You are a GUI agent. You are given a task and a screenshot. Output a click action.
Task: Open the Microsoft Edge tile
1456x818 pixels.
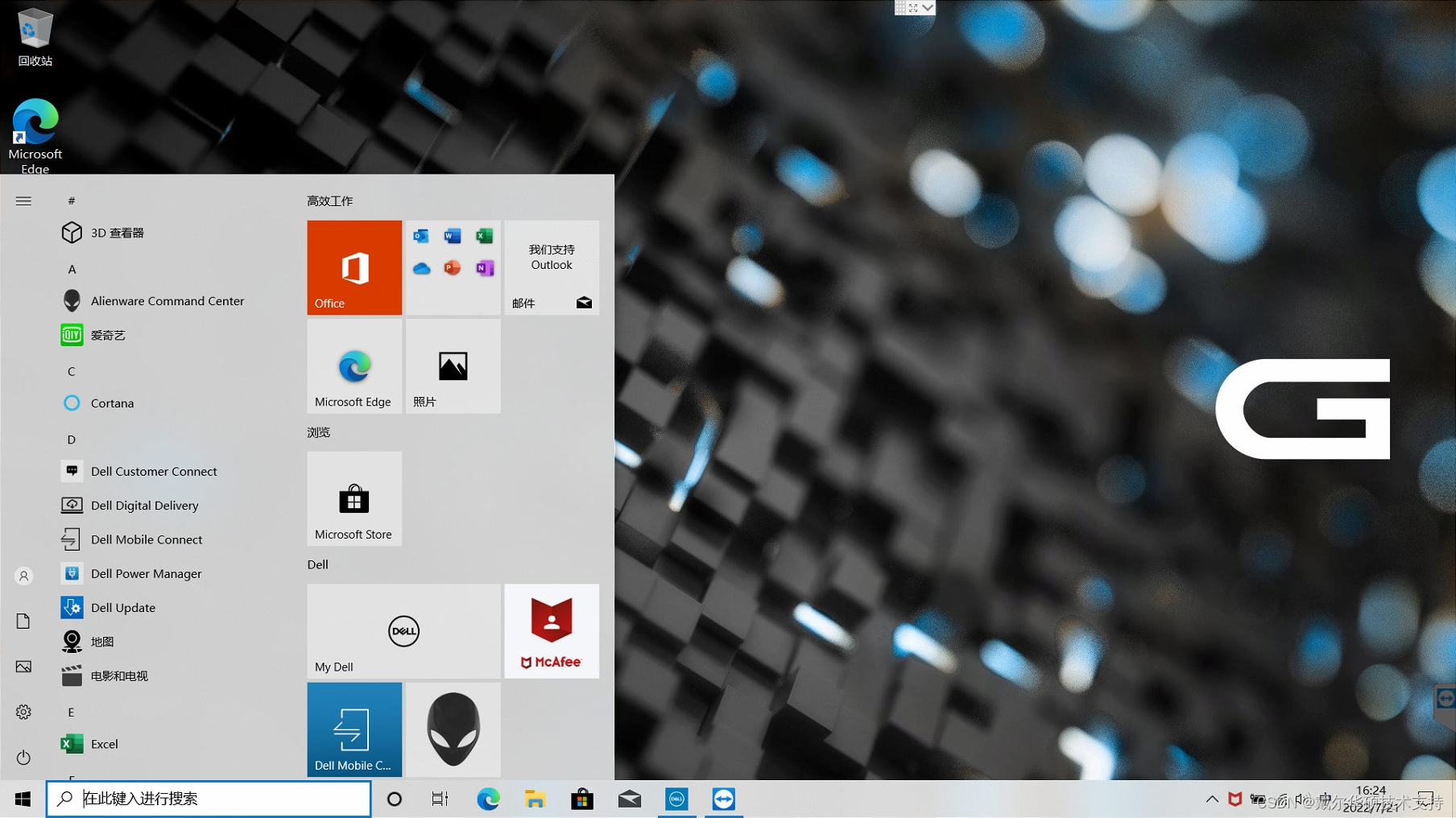click(x=354, y=366)
